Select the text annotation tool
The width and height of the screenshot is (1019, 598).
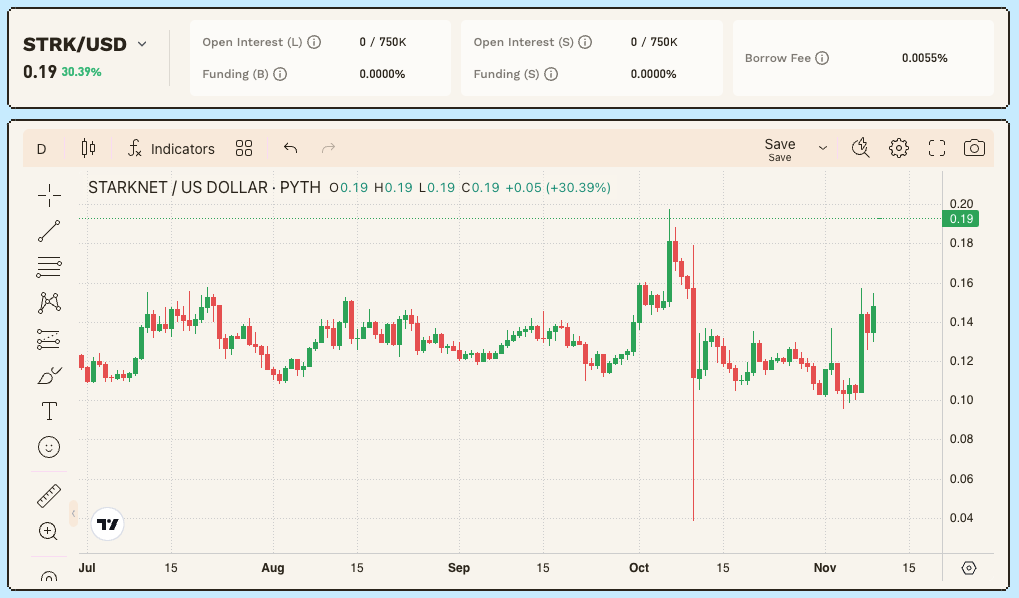point(49,411)
